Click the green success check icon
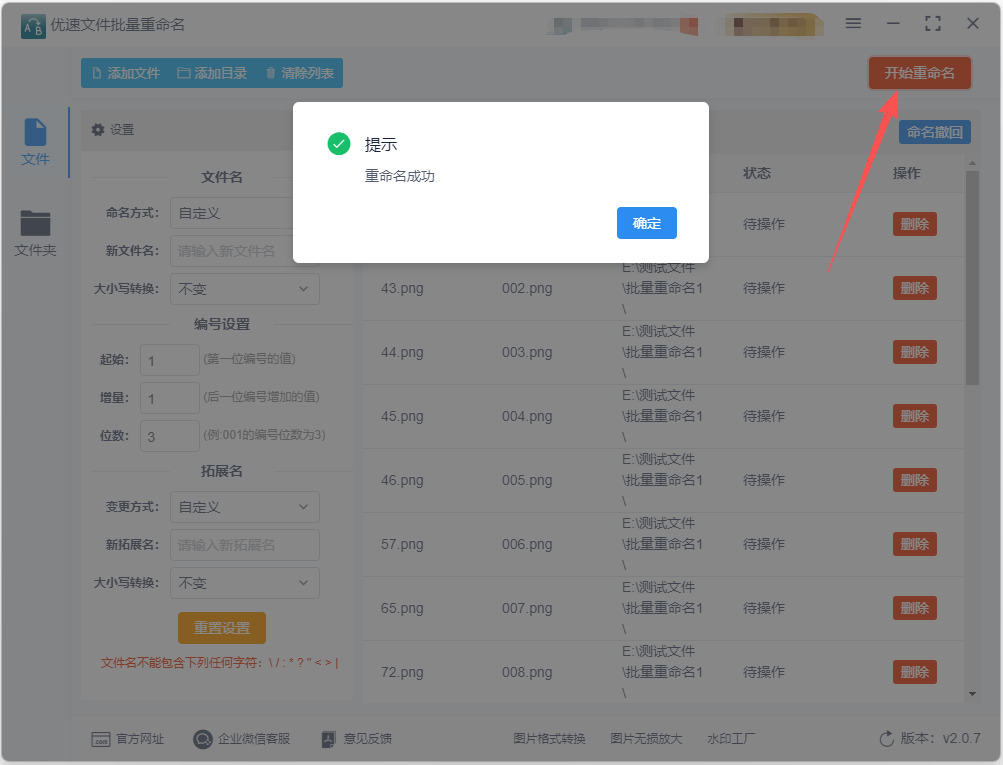Viewport: 1003px width, 765px height. pyautogui.click(x=339, y=144)
